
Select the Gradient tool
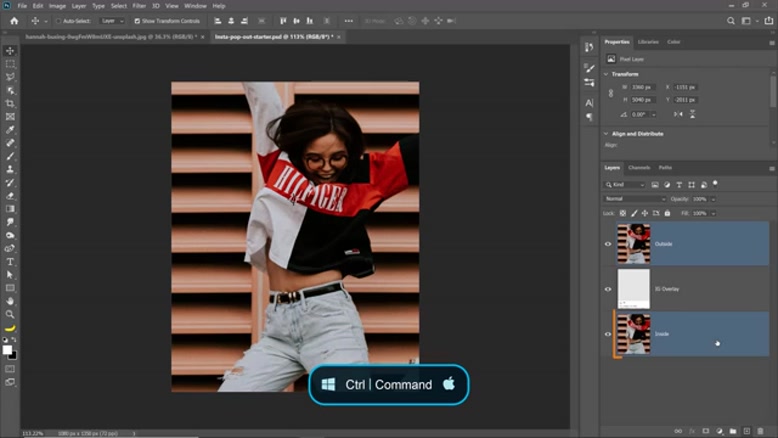click(x=10, y=209)
